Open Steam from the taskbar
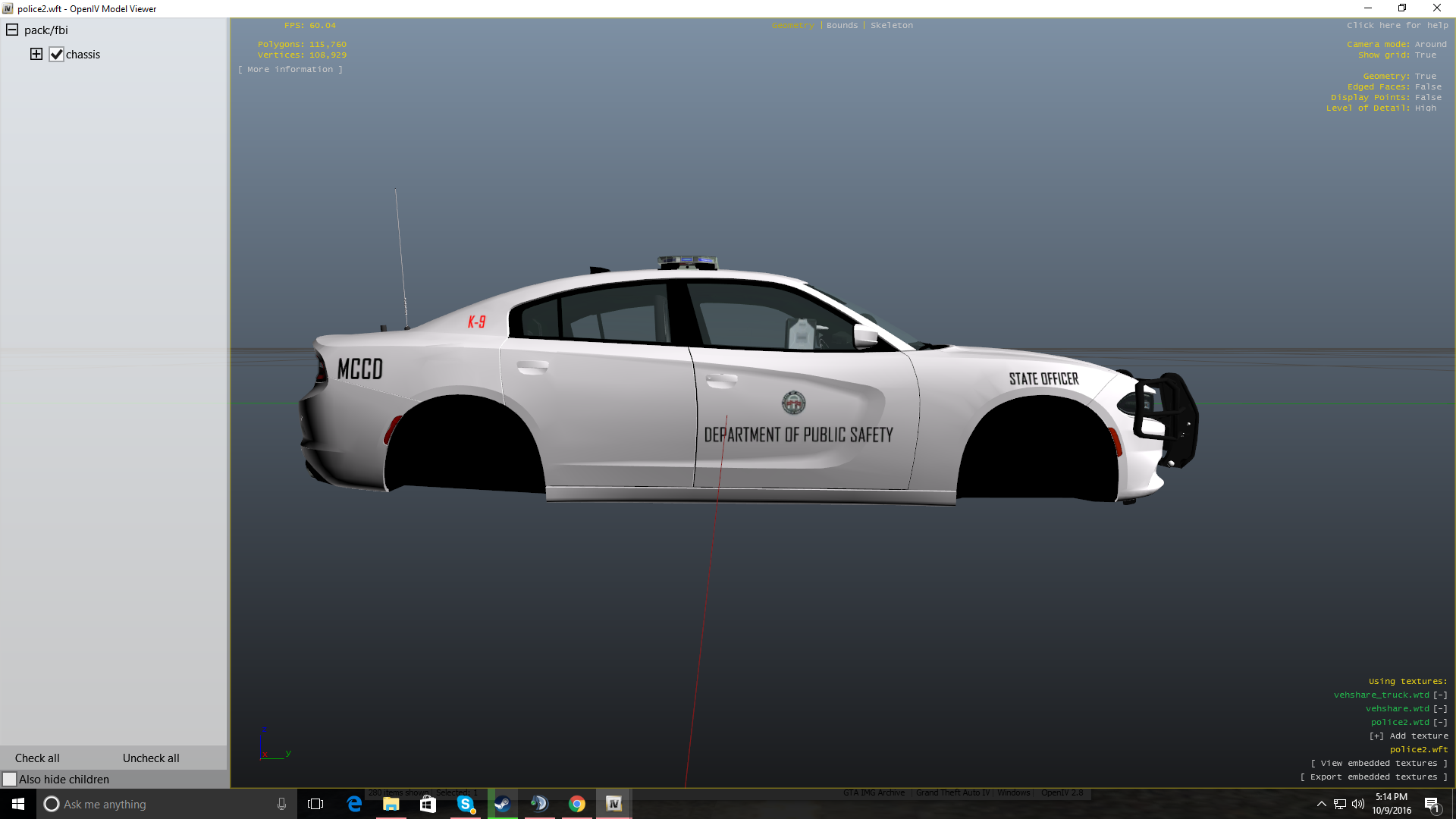 502,804
